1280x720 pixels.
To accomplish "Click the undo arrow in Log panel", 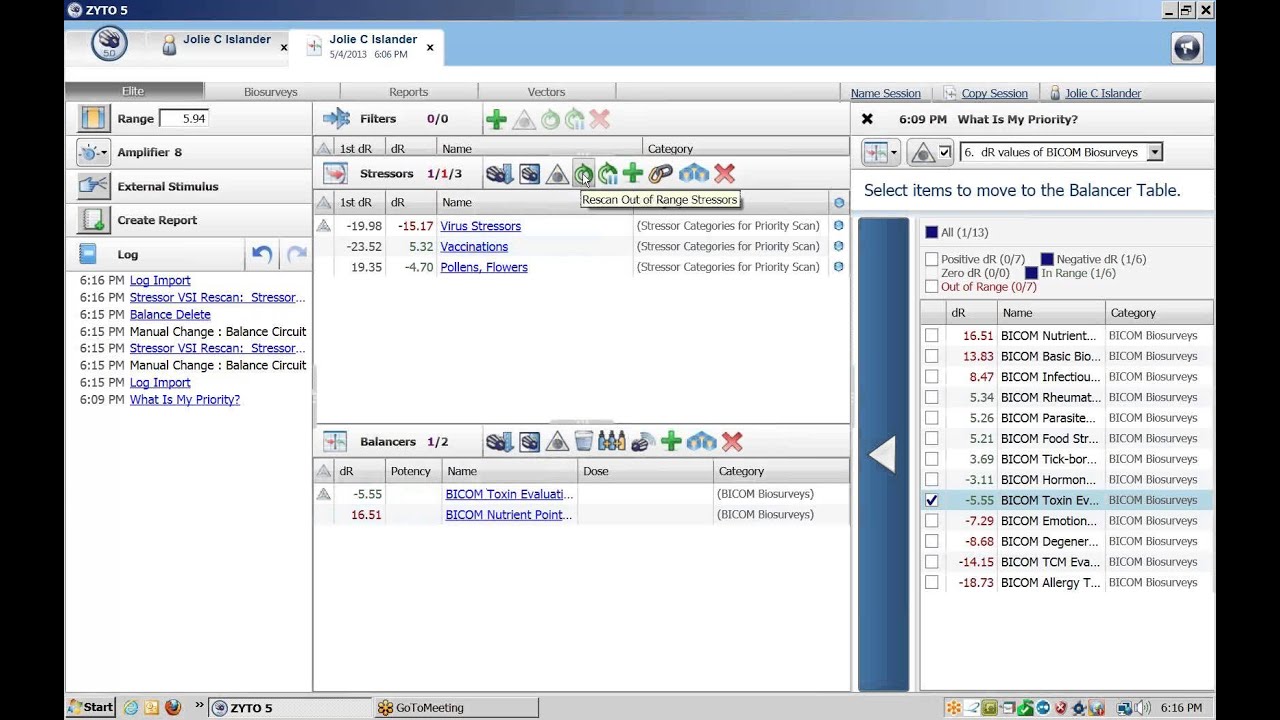I will (262, 254).
